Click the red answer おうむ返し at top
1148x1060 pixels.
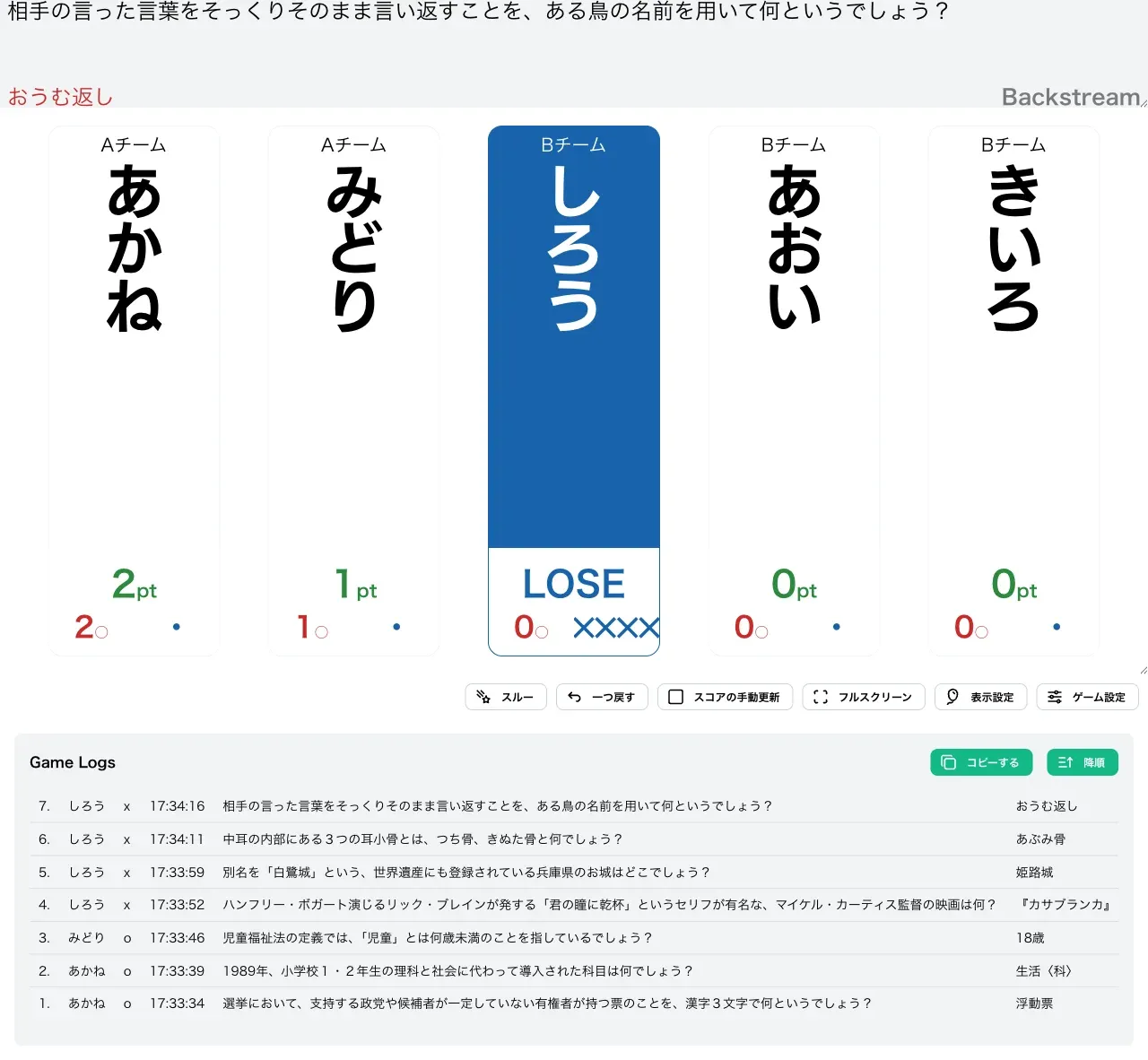click(60, 97)
